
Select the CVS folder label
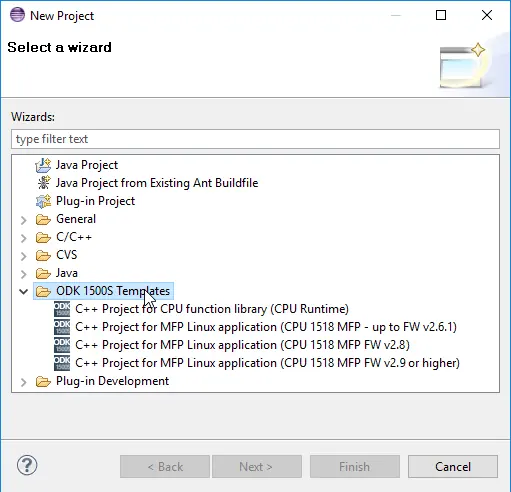[67, 255]
